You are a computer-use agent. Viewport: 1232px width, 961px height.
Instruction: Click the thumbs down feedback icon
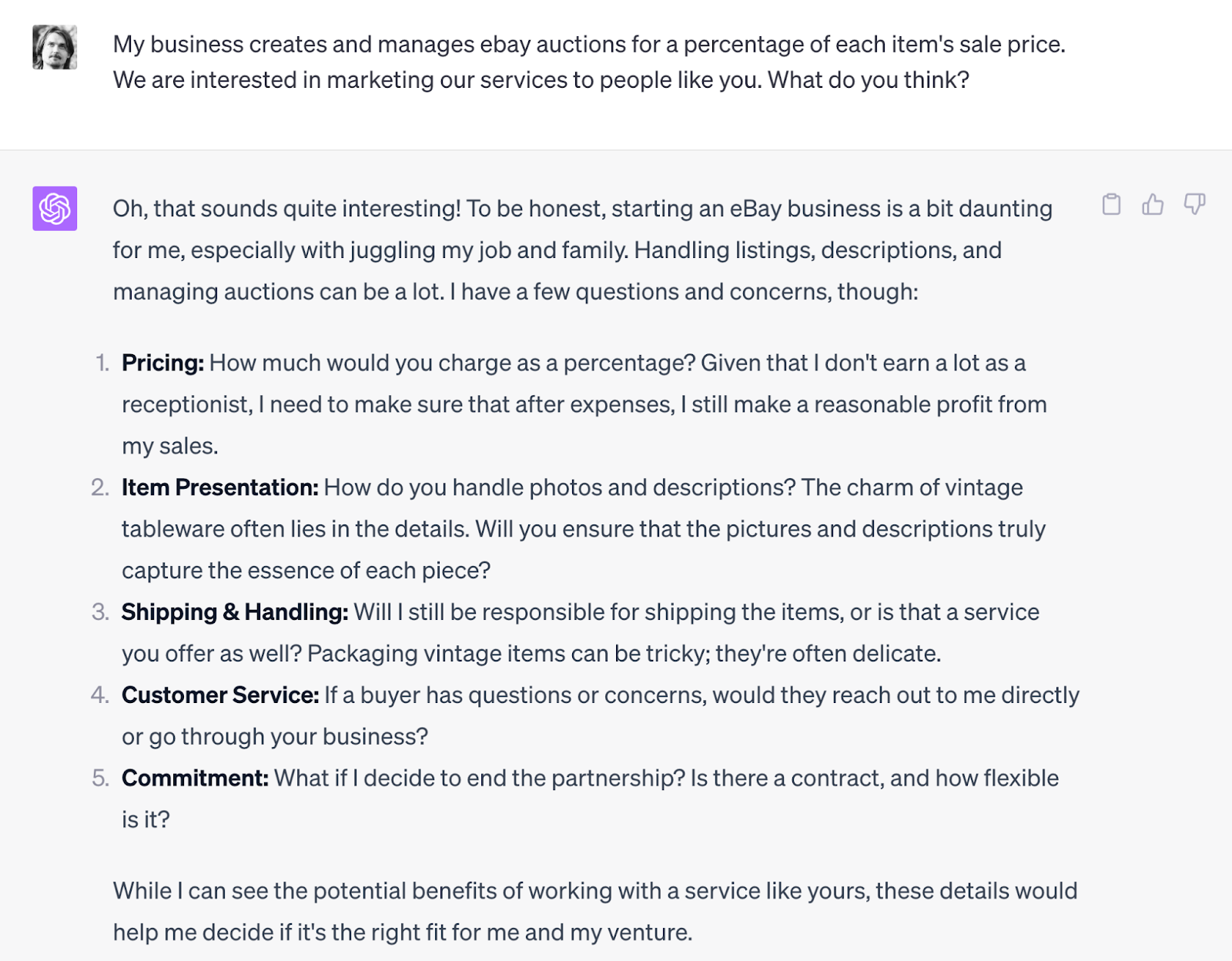click(1194, 204)
